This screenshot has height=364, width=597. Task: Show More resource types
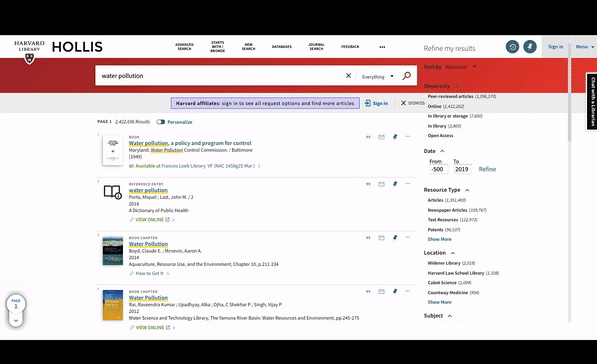(x=439, y=239)
